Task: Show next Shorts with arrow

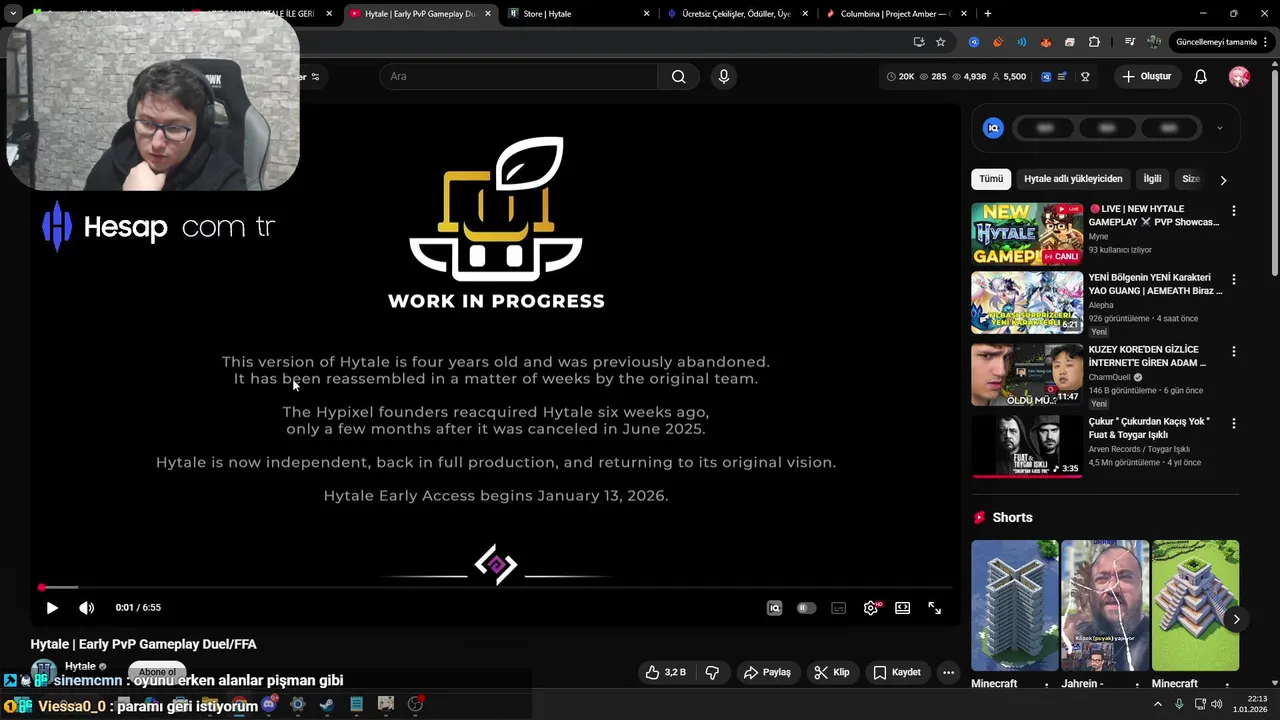Action: (1236, 619)
